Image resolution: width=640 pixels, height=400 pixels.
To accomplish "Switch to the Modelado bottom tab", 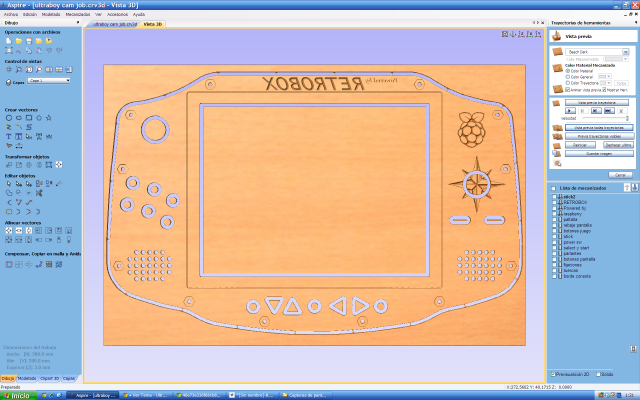I will (x=27, y=378).
